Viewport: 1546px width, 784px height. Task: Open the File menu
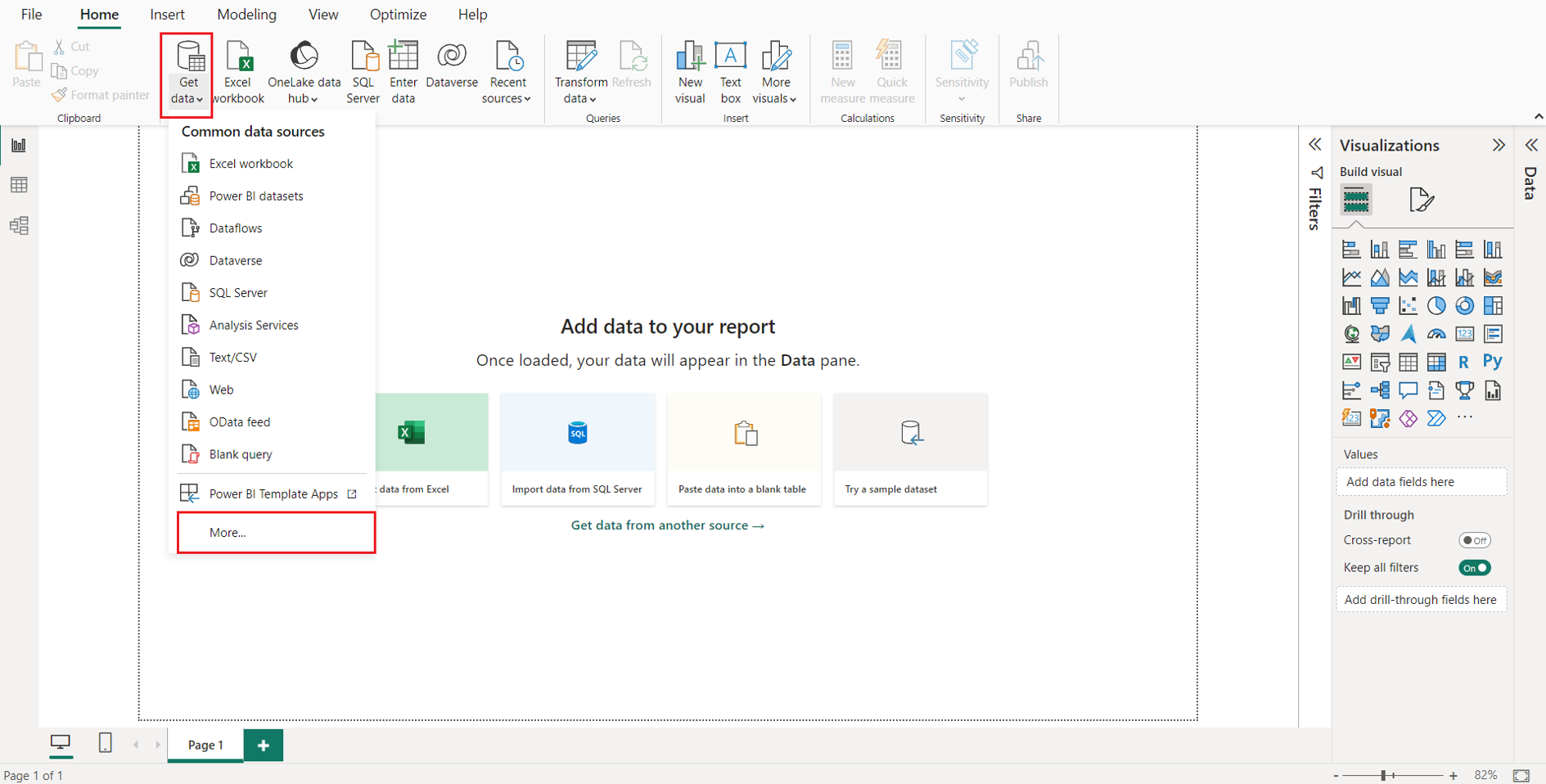point(31,15)
